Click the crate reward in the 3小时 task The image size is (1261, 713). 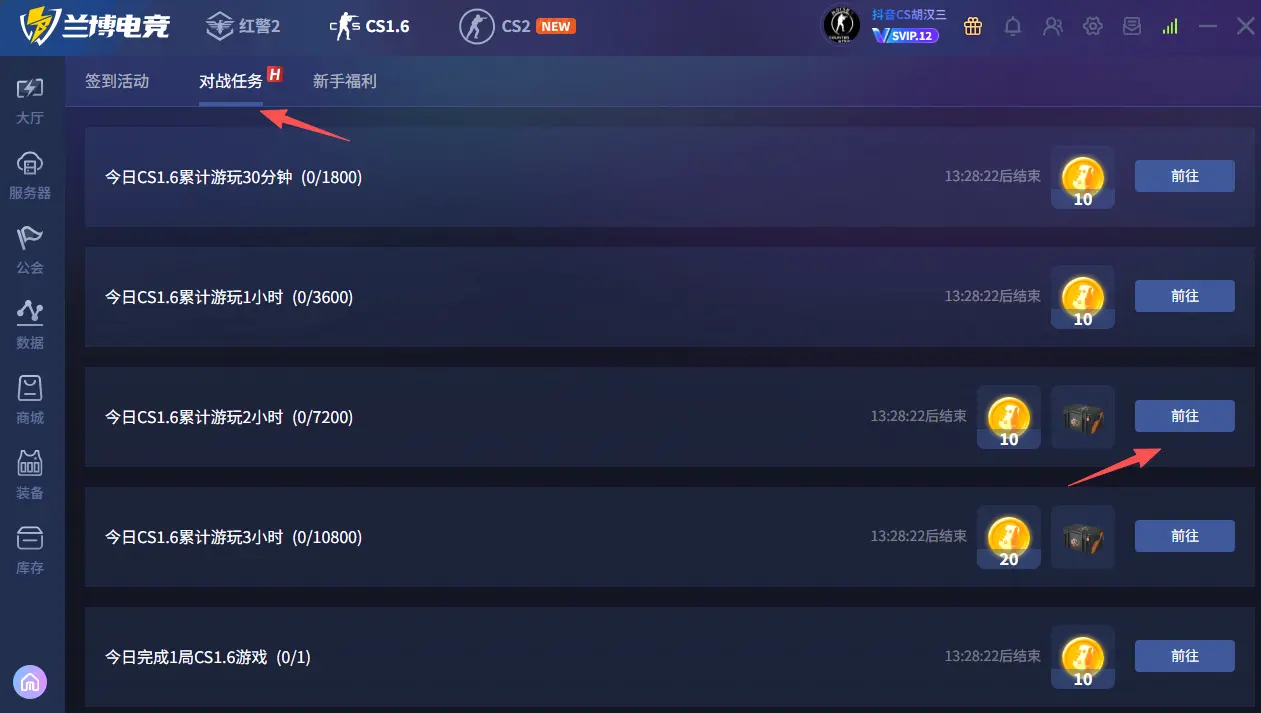1083,537
